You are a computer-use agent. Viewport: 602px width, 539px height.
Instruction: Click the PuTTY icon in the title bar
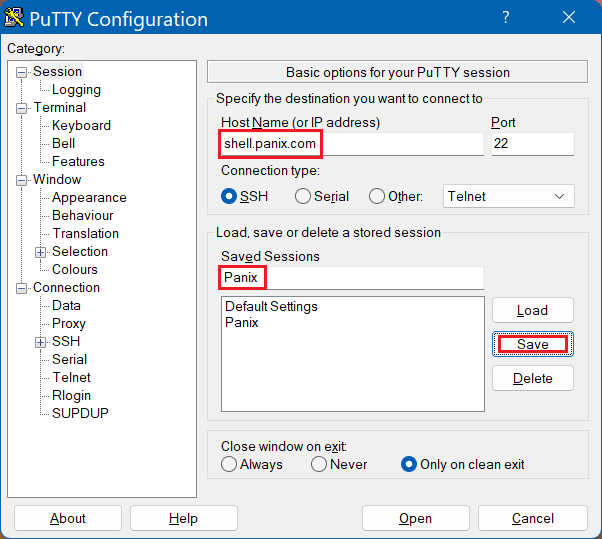coord(15,19)
